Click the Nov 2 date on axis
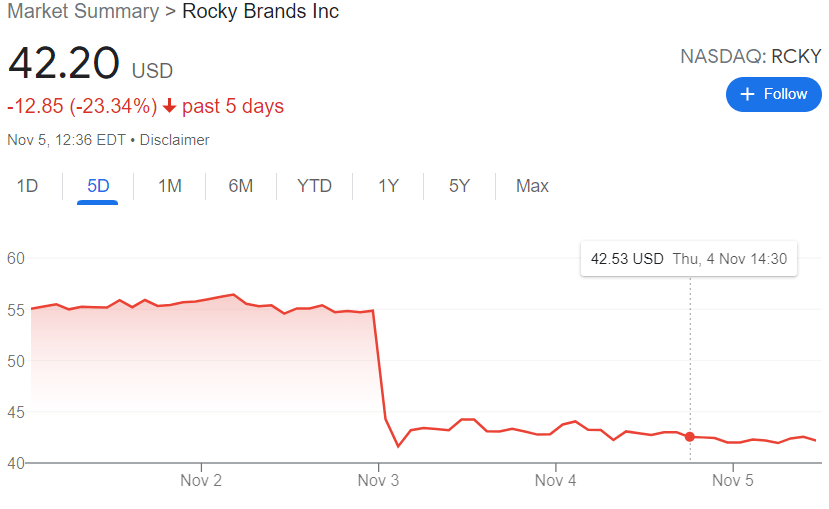This screenshot has width=829, height=509. tap(201, 481)
